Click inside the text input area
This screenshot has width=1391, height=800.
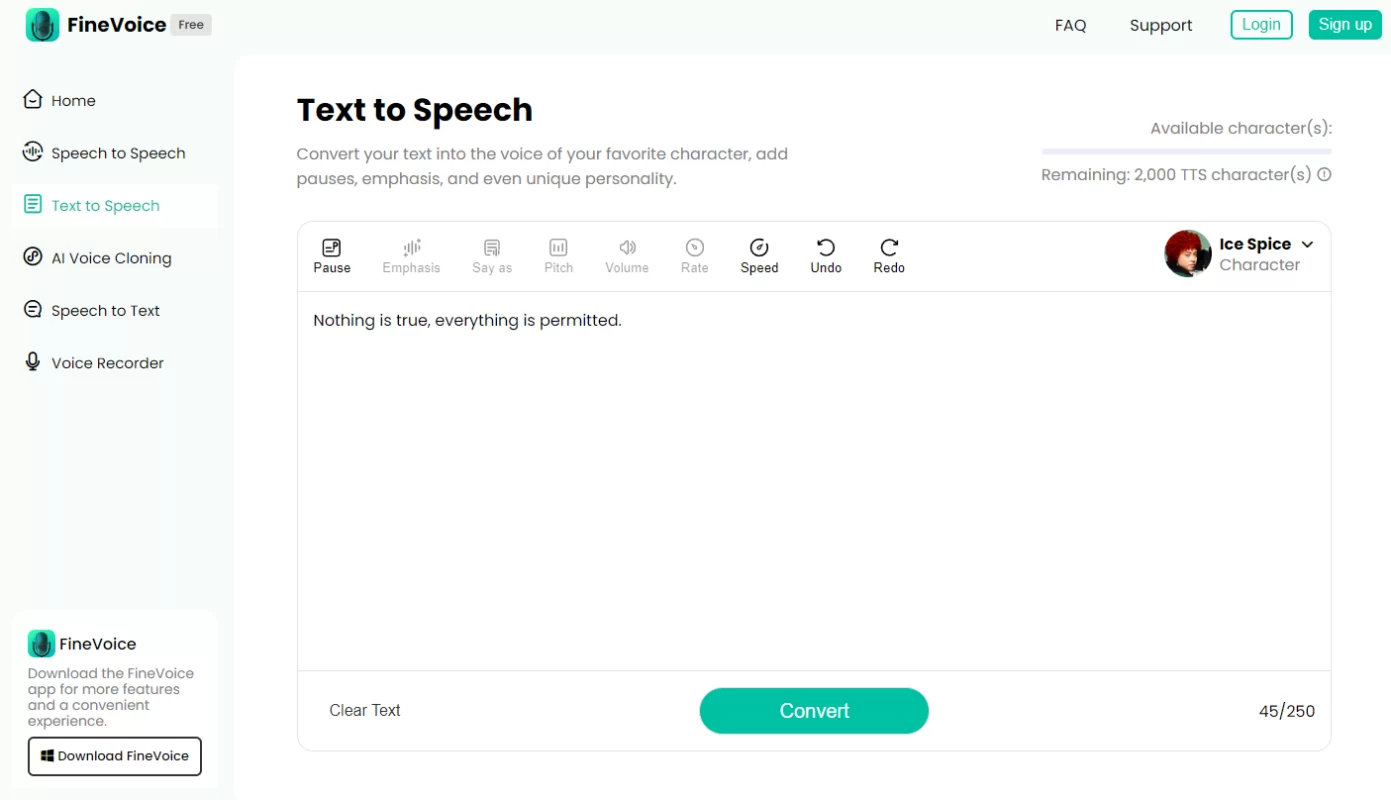[813, 480]
